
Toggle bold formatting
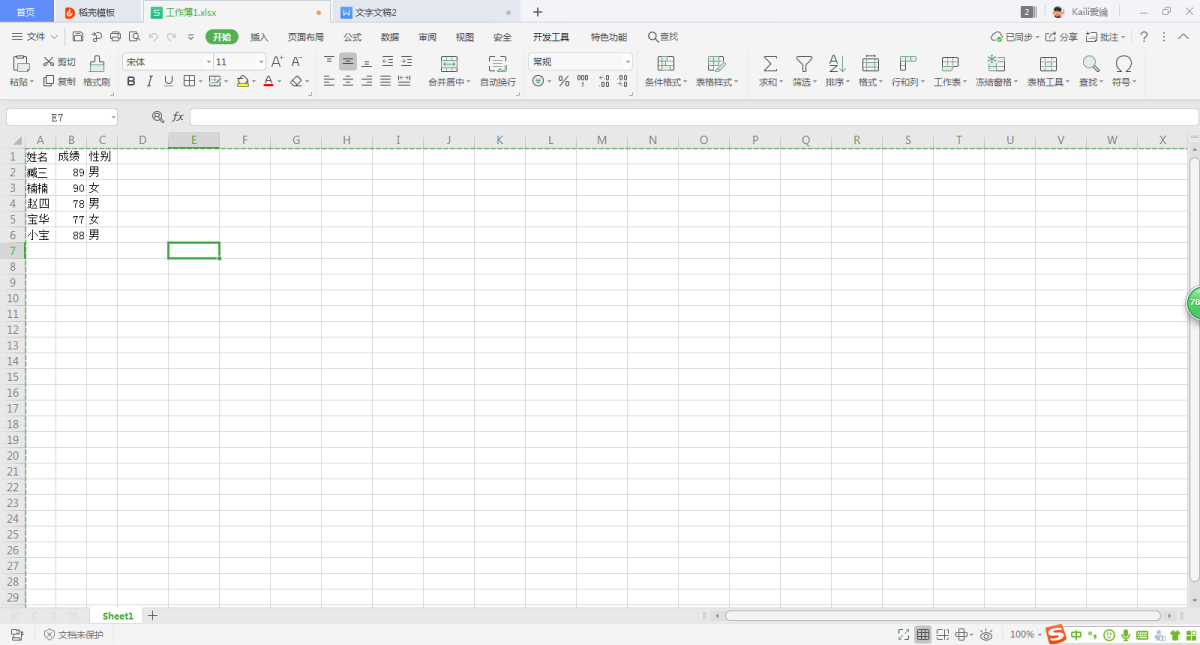click(131, 81)
